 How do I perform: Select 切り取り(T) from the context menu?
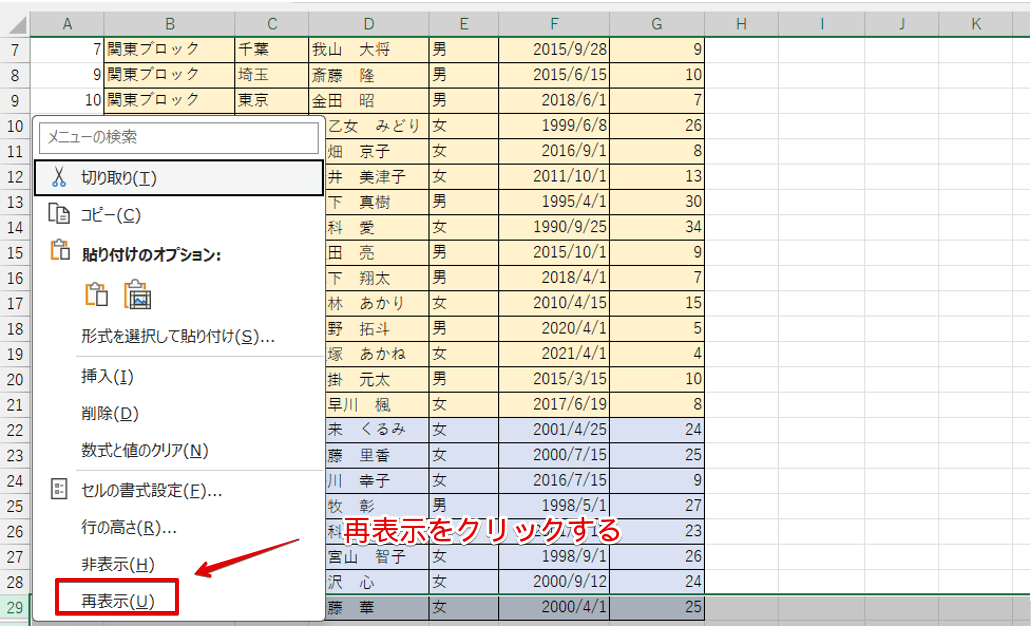[178, 178]
